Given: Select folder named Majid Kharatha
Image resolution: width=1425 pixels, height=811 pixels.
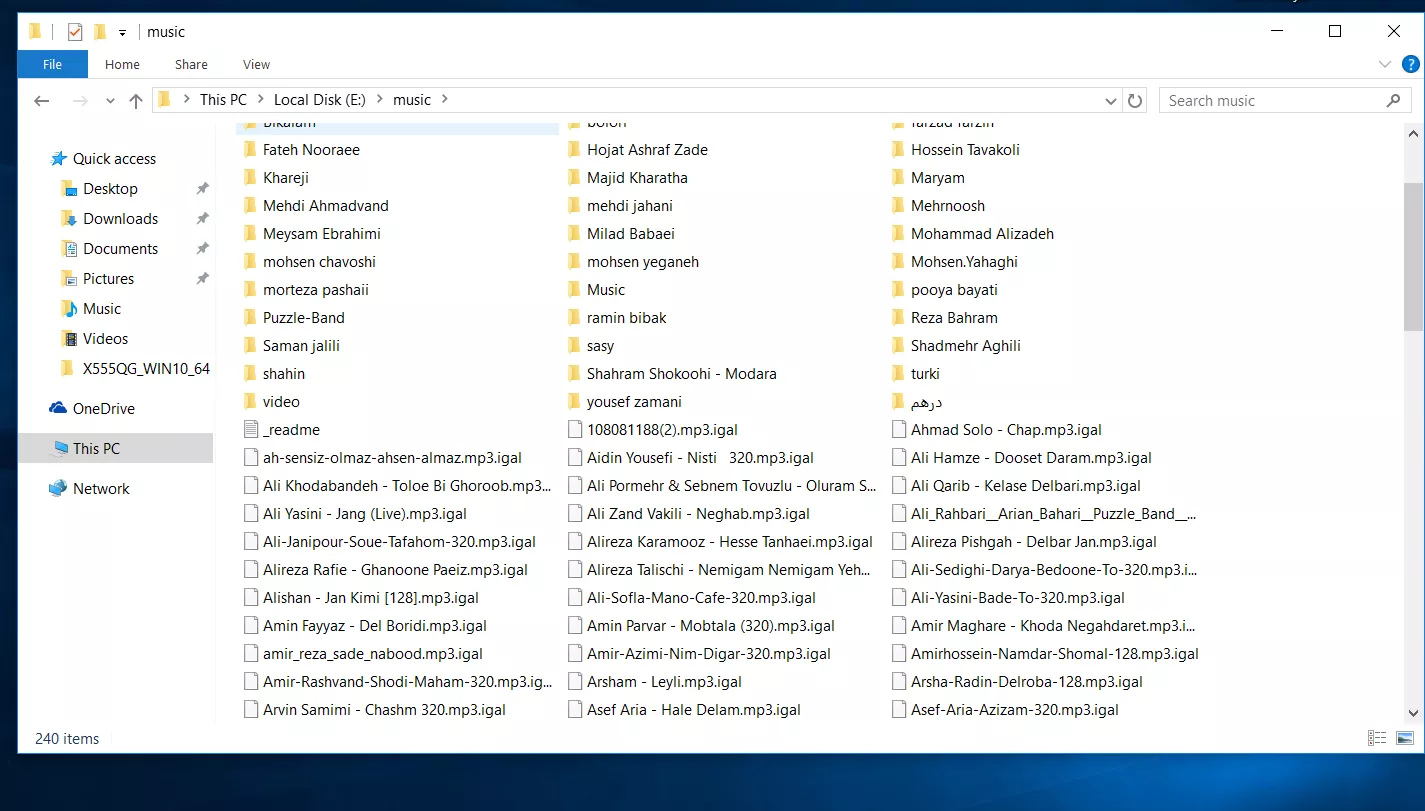Looking at the screenshot, I should 637,177.
